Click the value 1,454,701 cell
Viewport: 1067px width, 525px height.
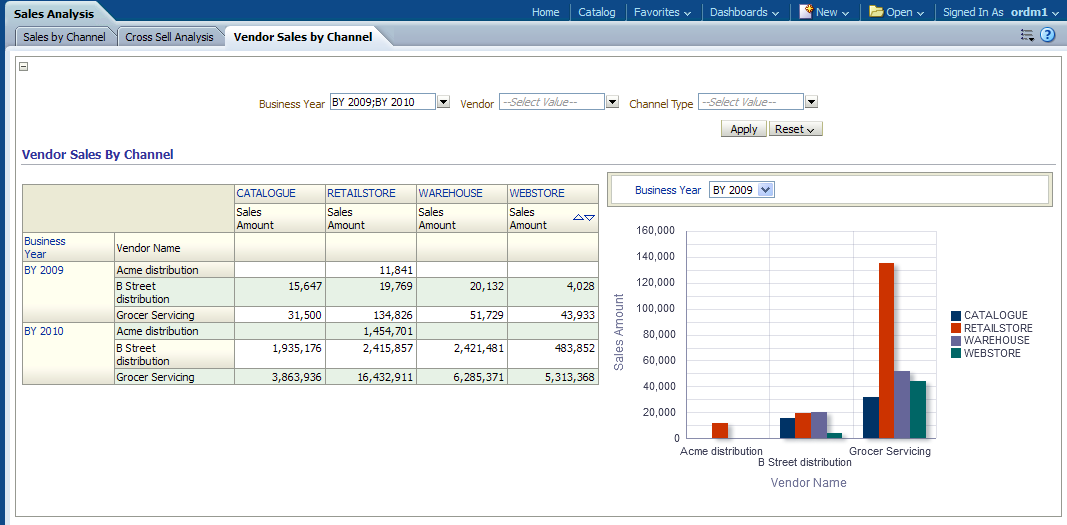(371, 331)
